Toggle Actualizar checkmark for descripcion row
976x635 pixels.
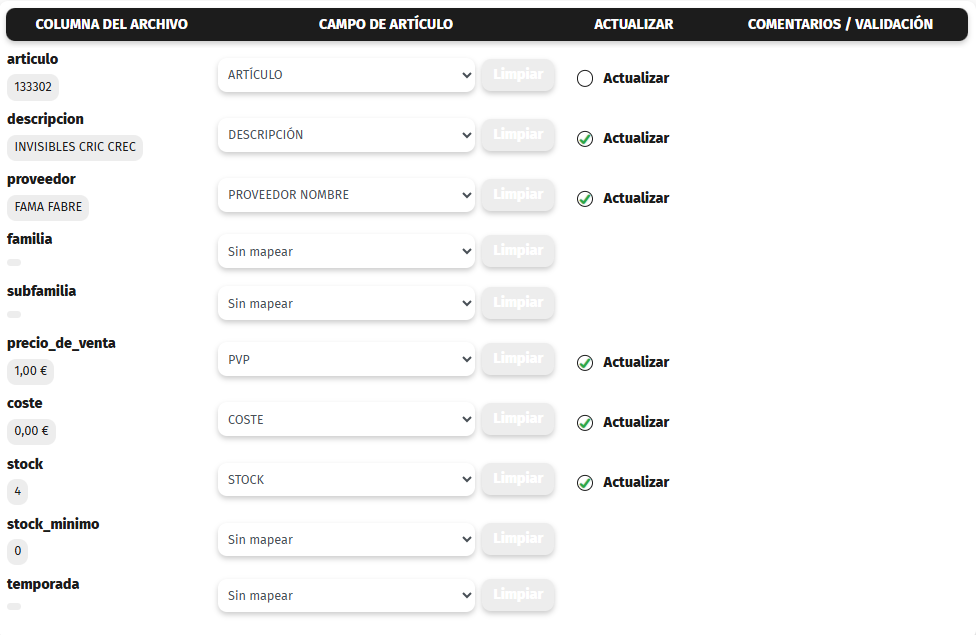pyautogui.click(x=585, y=139)
